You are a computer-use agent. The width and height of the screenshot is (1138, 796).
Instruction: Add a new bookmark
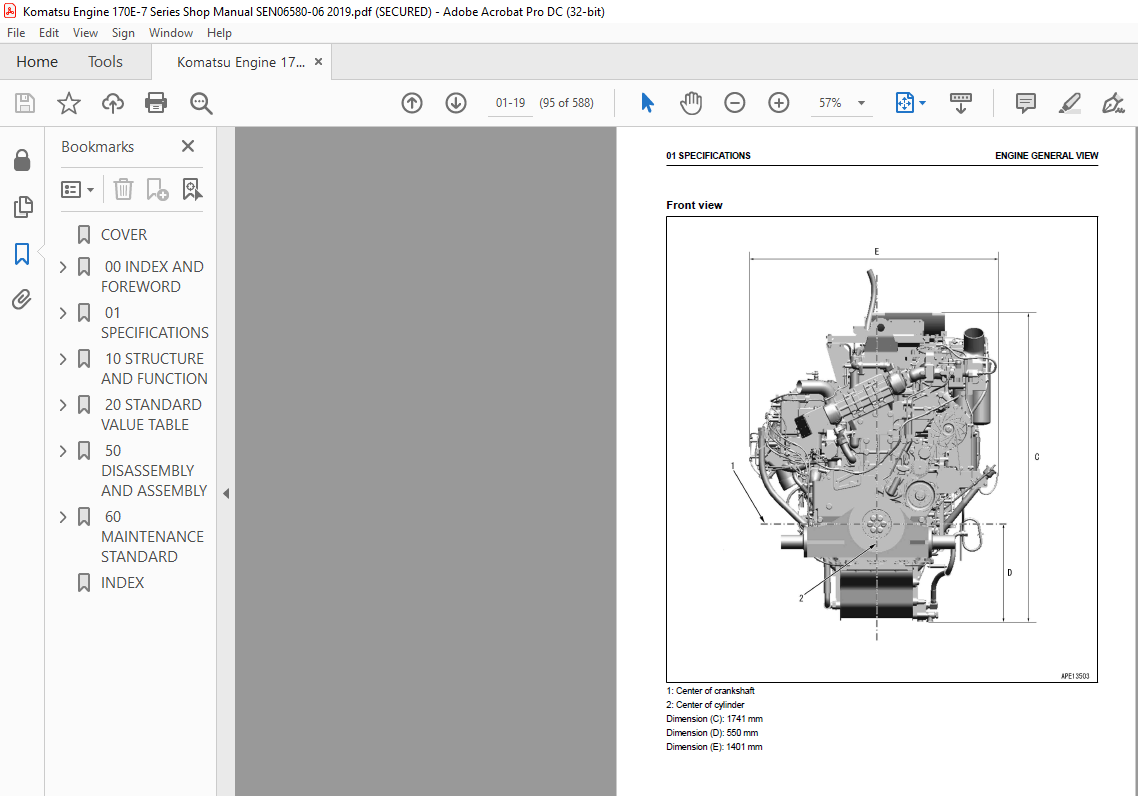coord(157,189)
